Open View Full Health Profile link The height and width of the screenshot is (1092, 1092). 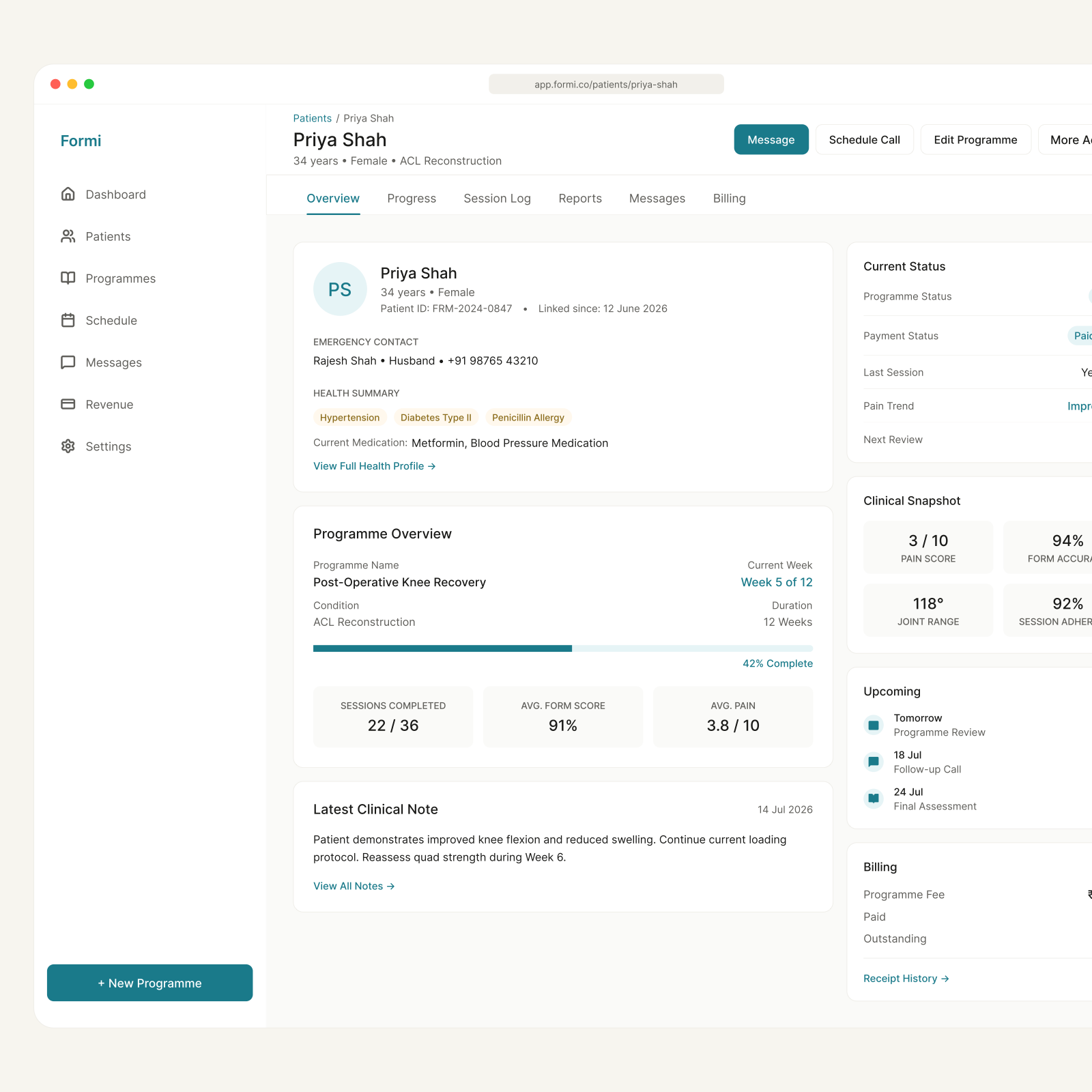(375, 466)
